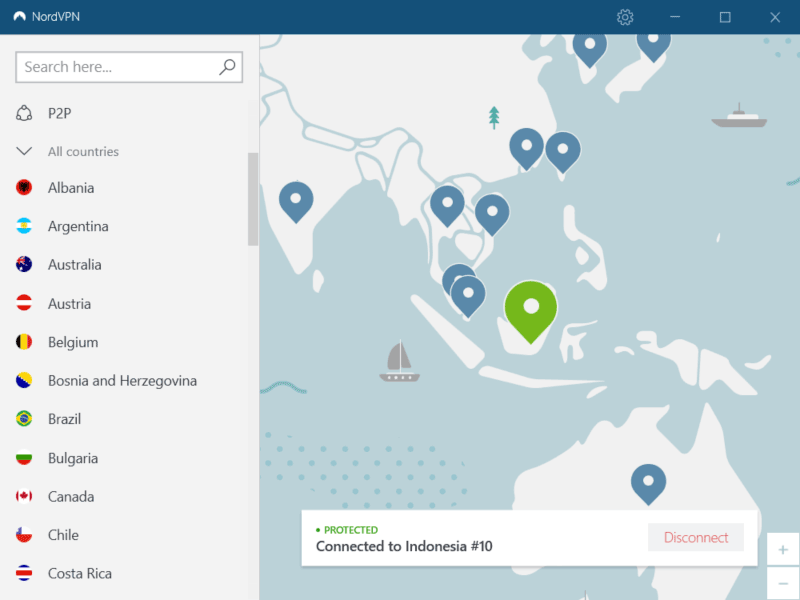Select the Australia pin on the map

[648, 484]
